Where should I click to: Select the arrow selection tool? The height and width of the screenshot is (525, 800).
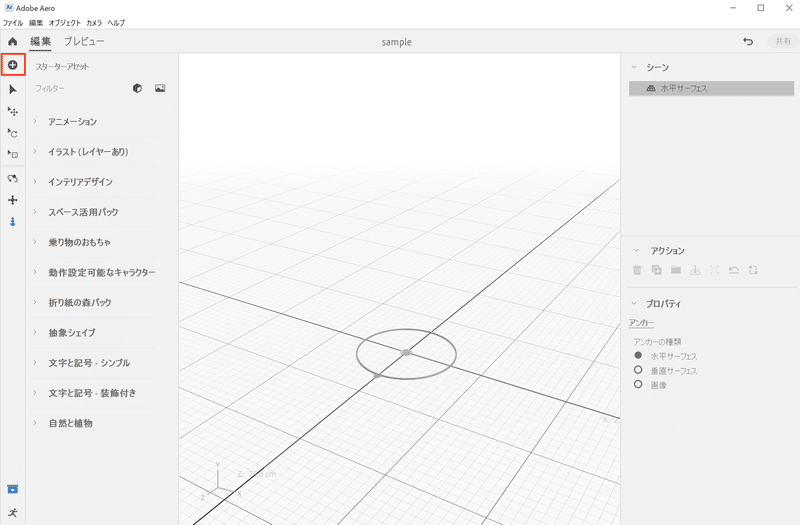tap(13, 89)
